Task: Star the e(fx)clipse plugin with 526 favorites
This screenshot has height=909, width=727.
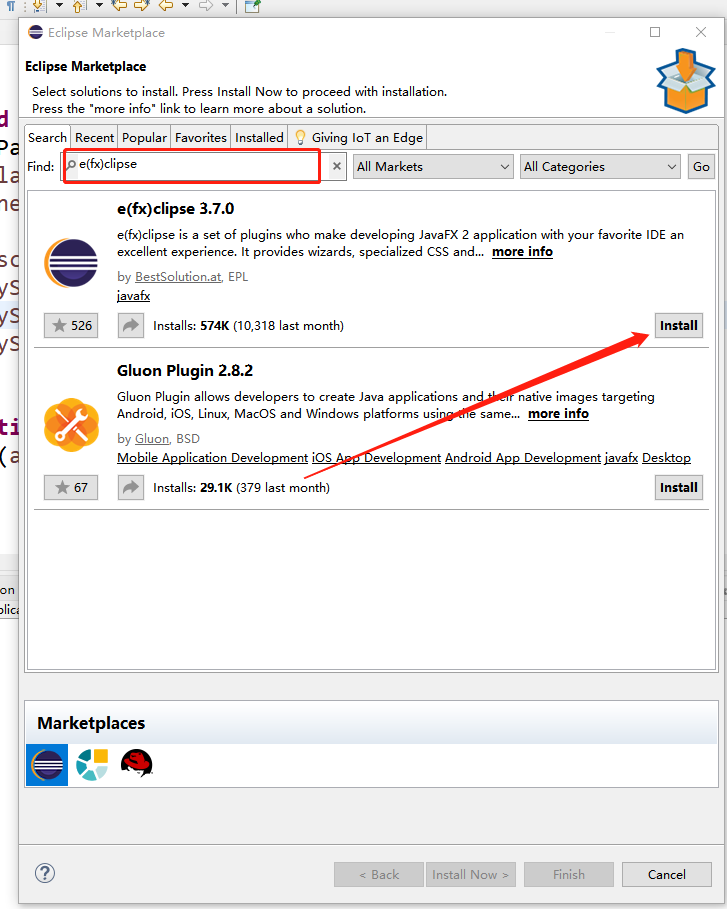Action: (x=71, y=325)
